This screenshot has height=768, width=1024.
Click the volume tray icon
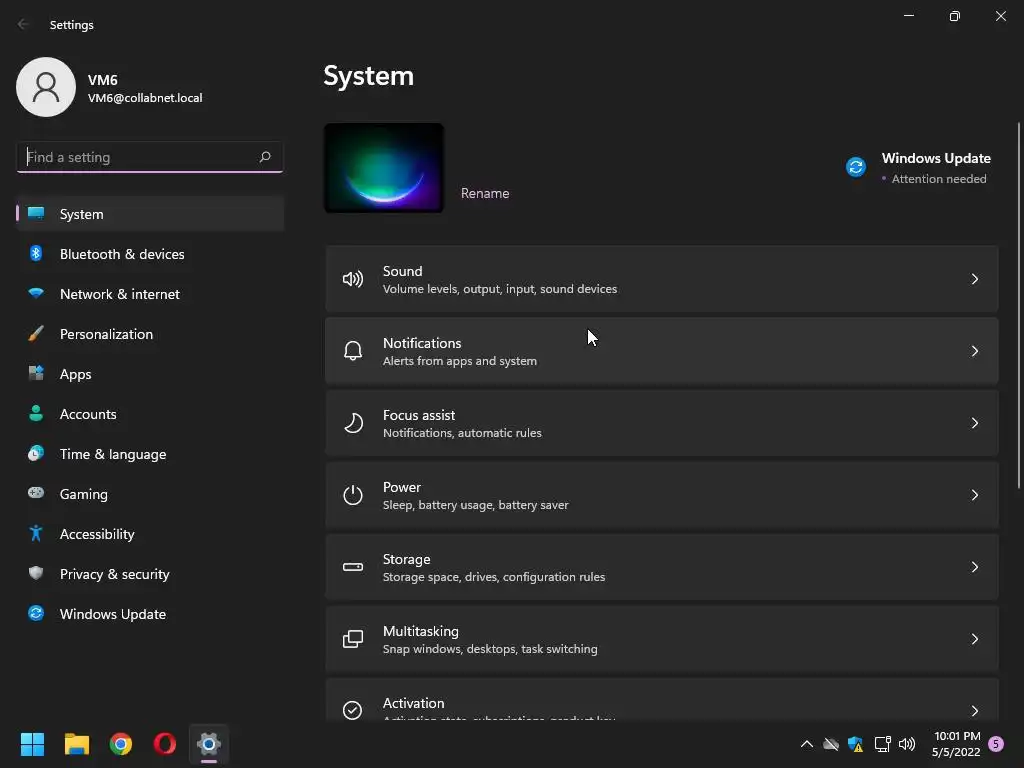pos(906,744)
